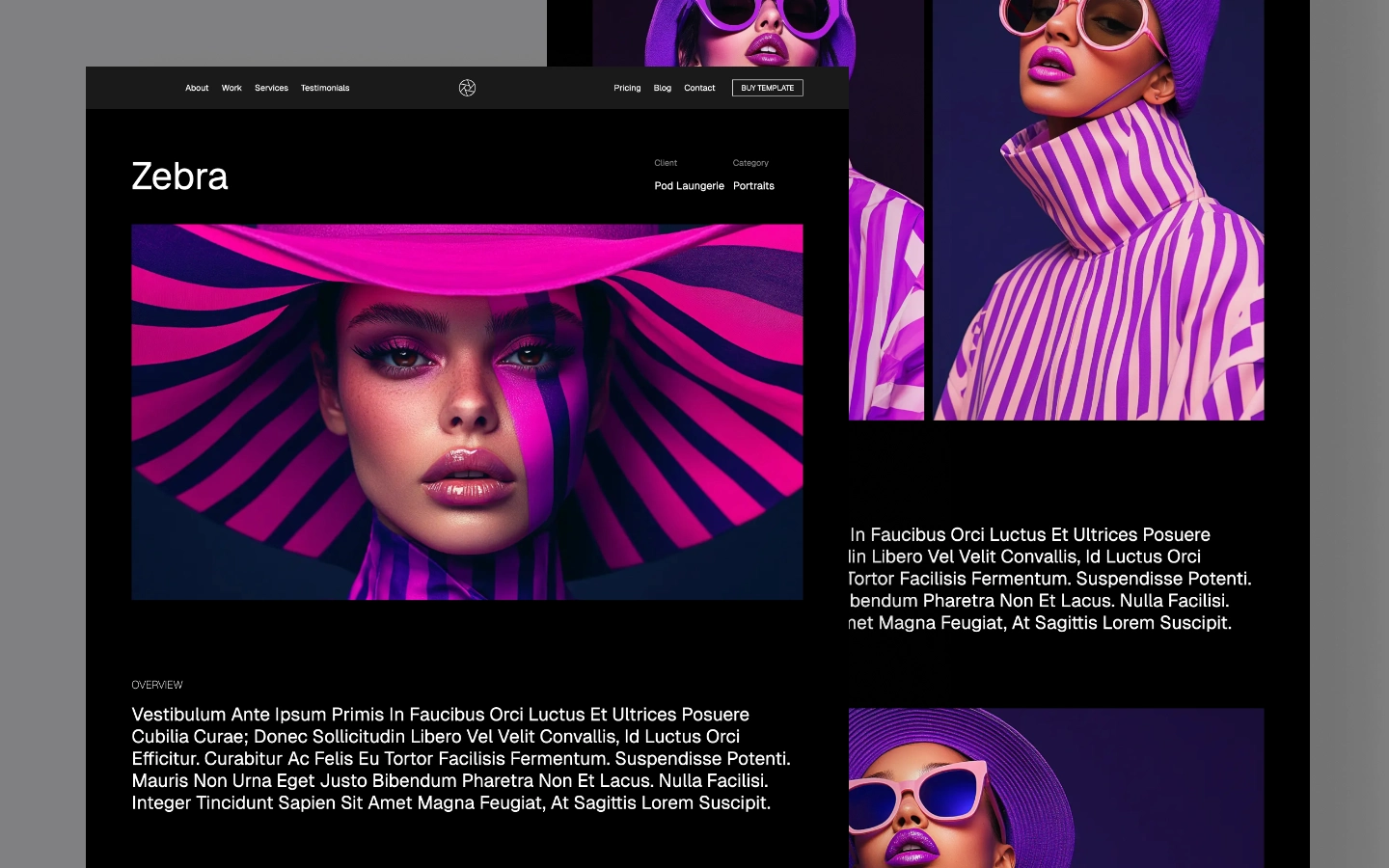Image resolution: width=1389 pixels, height=868 pixels.
Task: Select the Zebra project title
Action: click(x=179, y=176)
